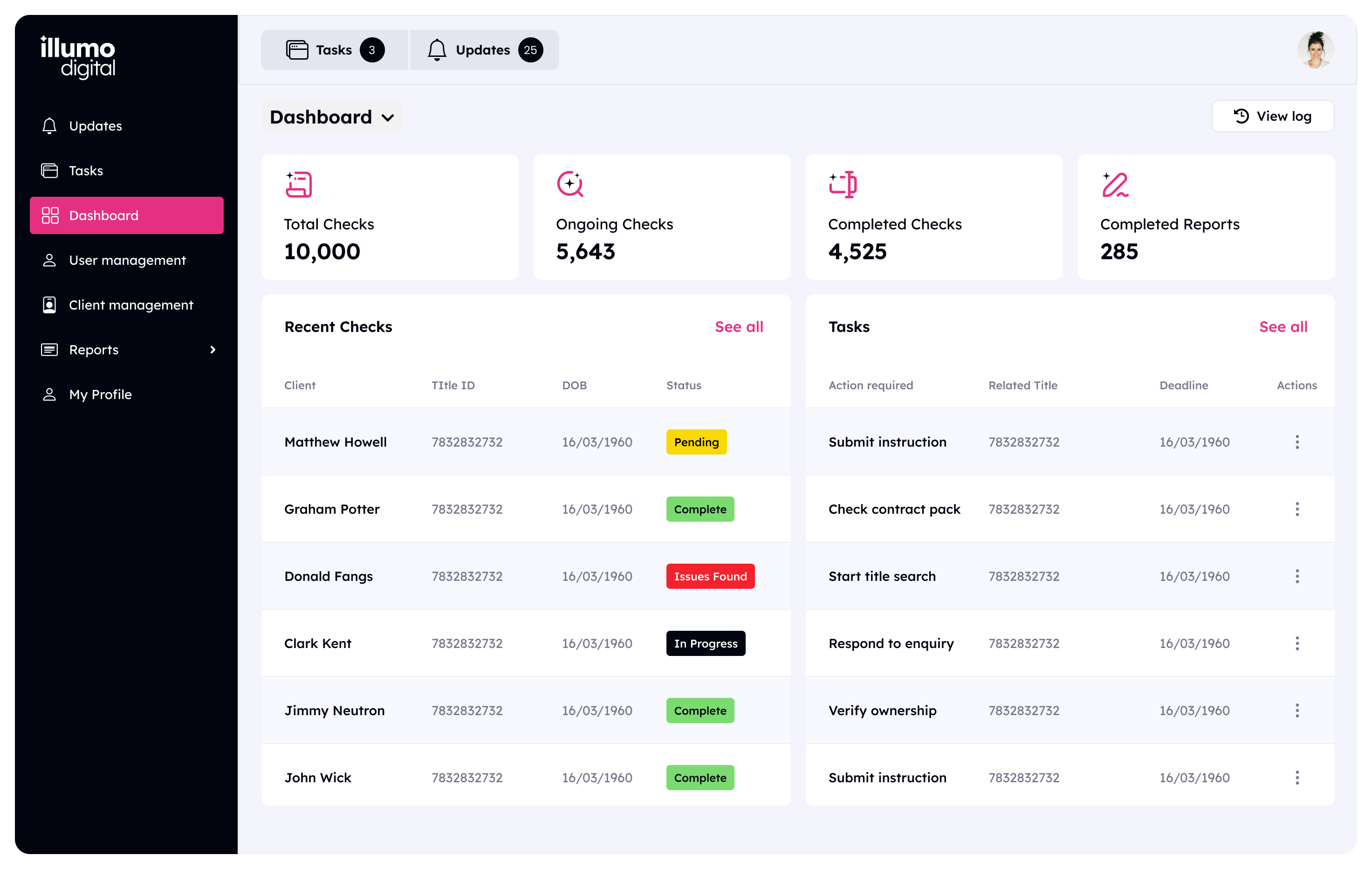
Task: Click the Total Checks card icon
Action: (x=299, y=185)
